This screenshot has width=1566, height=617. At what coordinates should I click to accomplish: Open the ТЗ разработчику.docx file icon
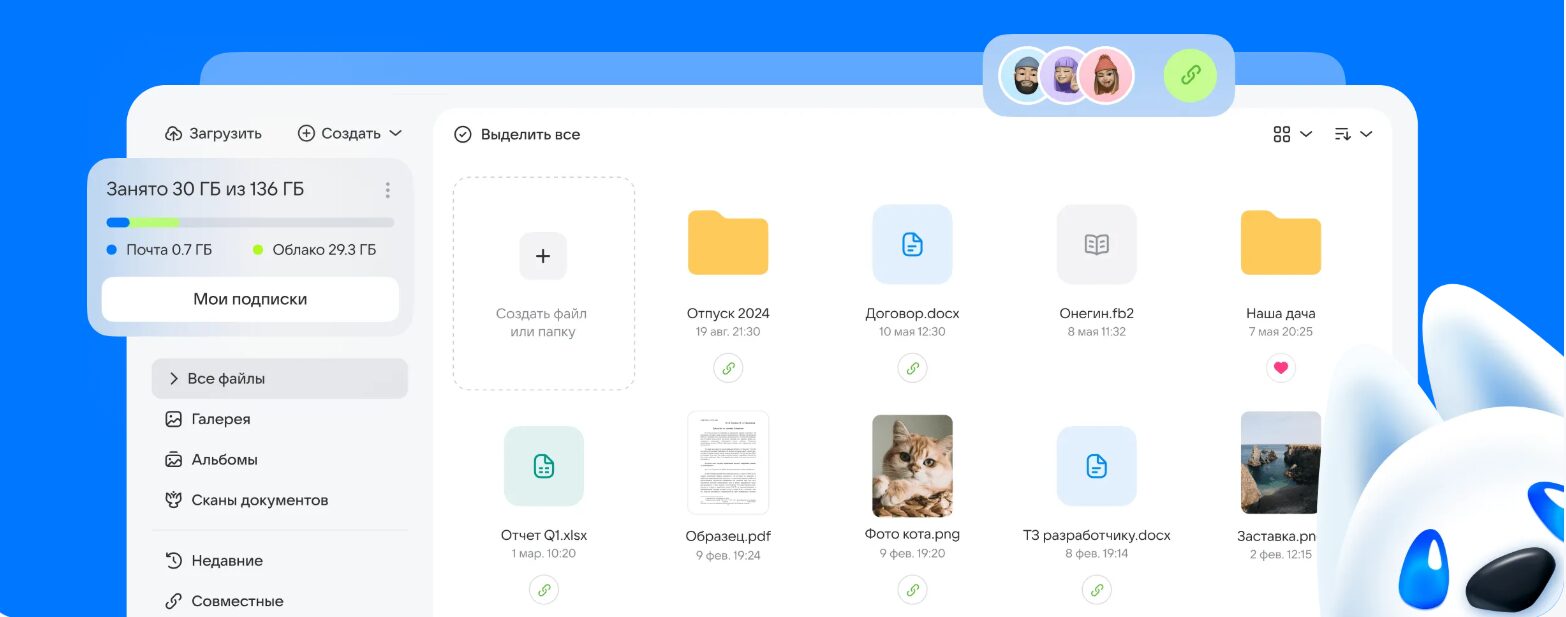pyautogui.click(x=1096, y=466)
